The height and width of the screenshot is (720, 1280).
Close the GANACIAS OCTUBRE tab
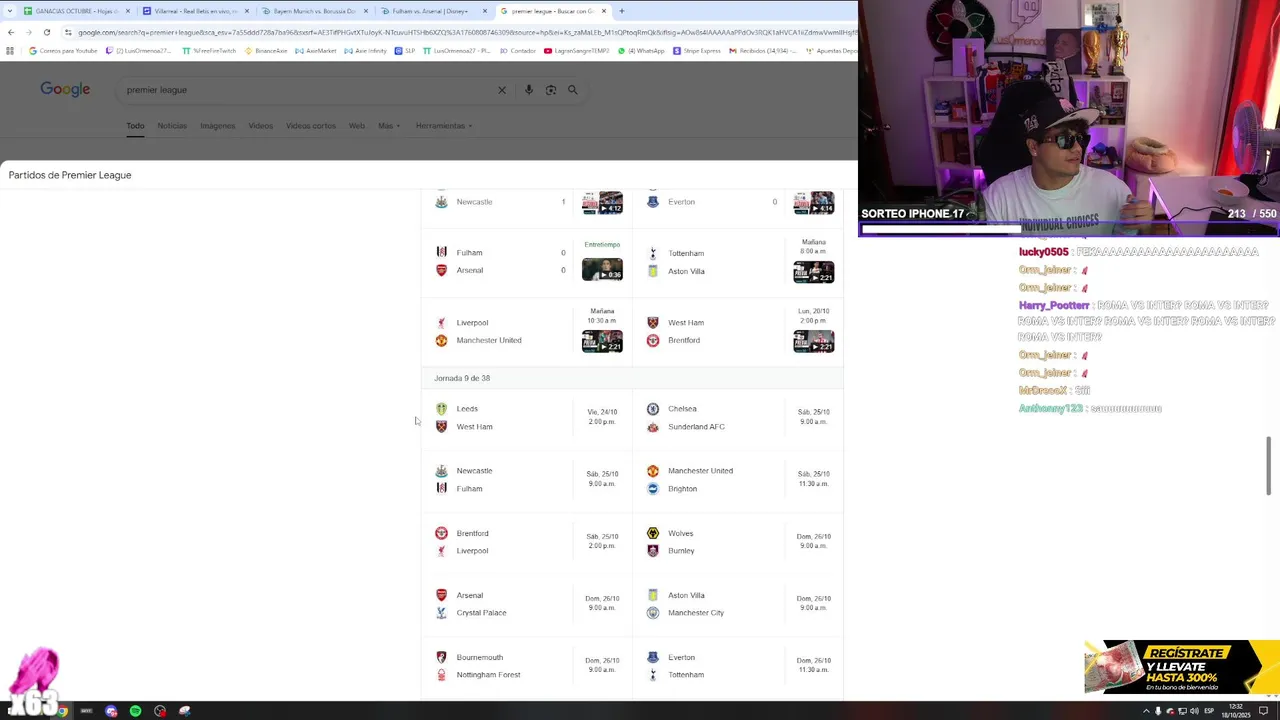128,11
